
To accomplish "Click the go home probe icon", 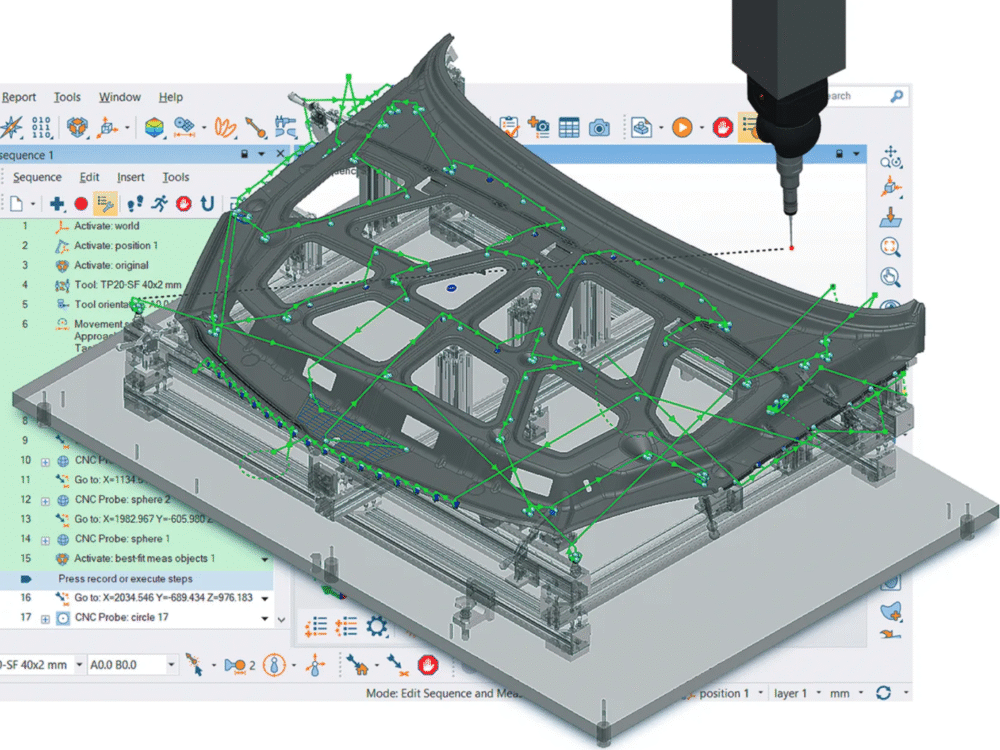I will pyautogui.click(x=358, y=665).
